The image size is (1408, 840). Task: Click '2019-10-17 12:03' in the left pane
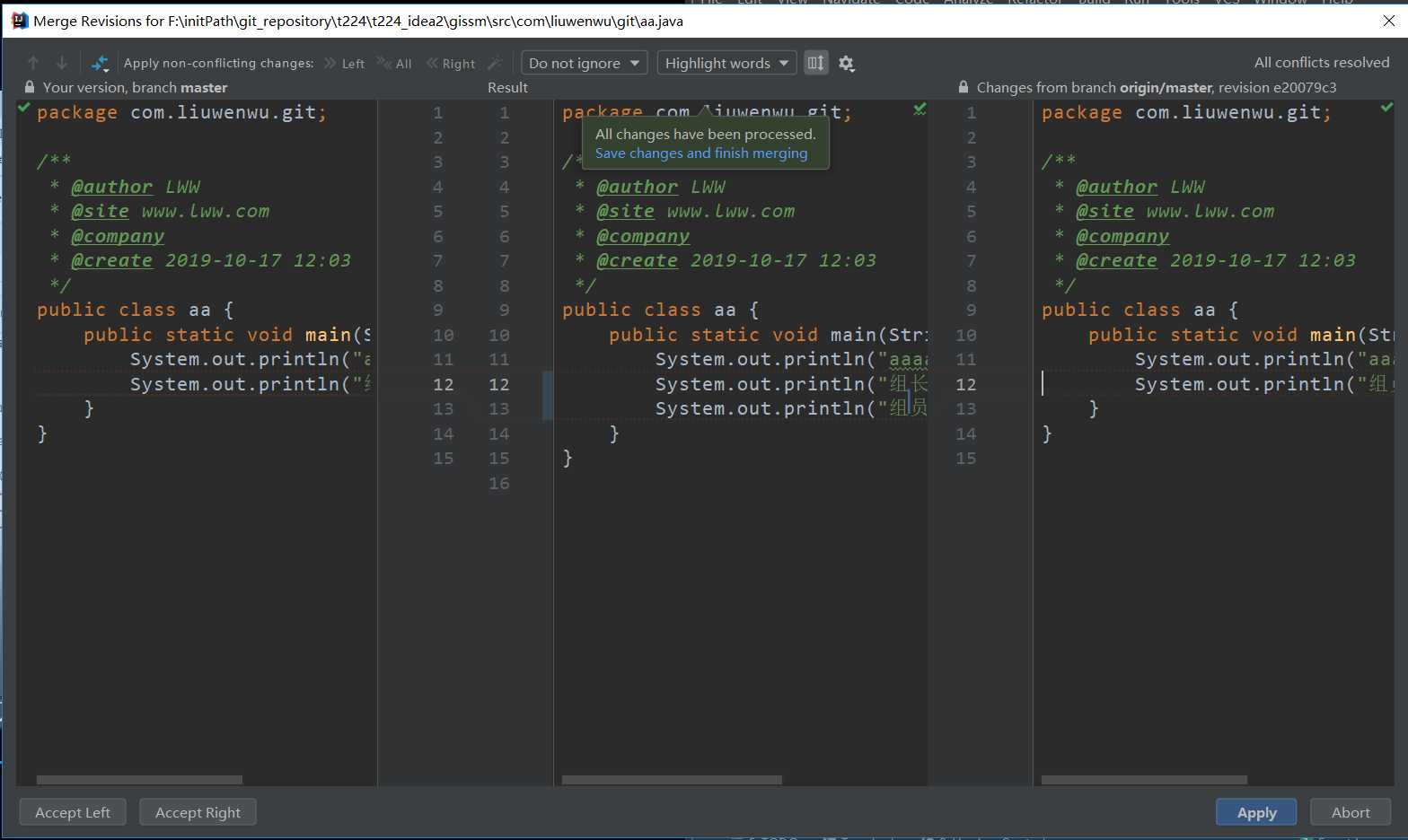258,260
